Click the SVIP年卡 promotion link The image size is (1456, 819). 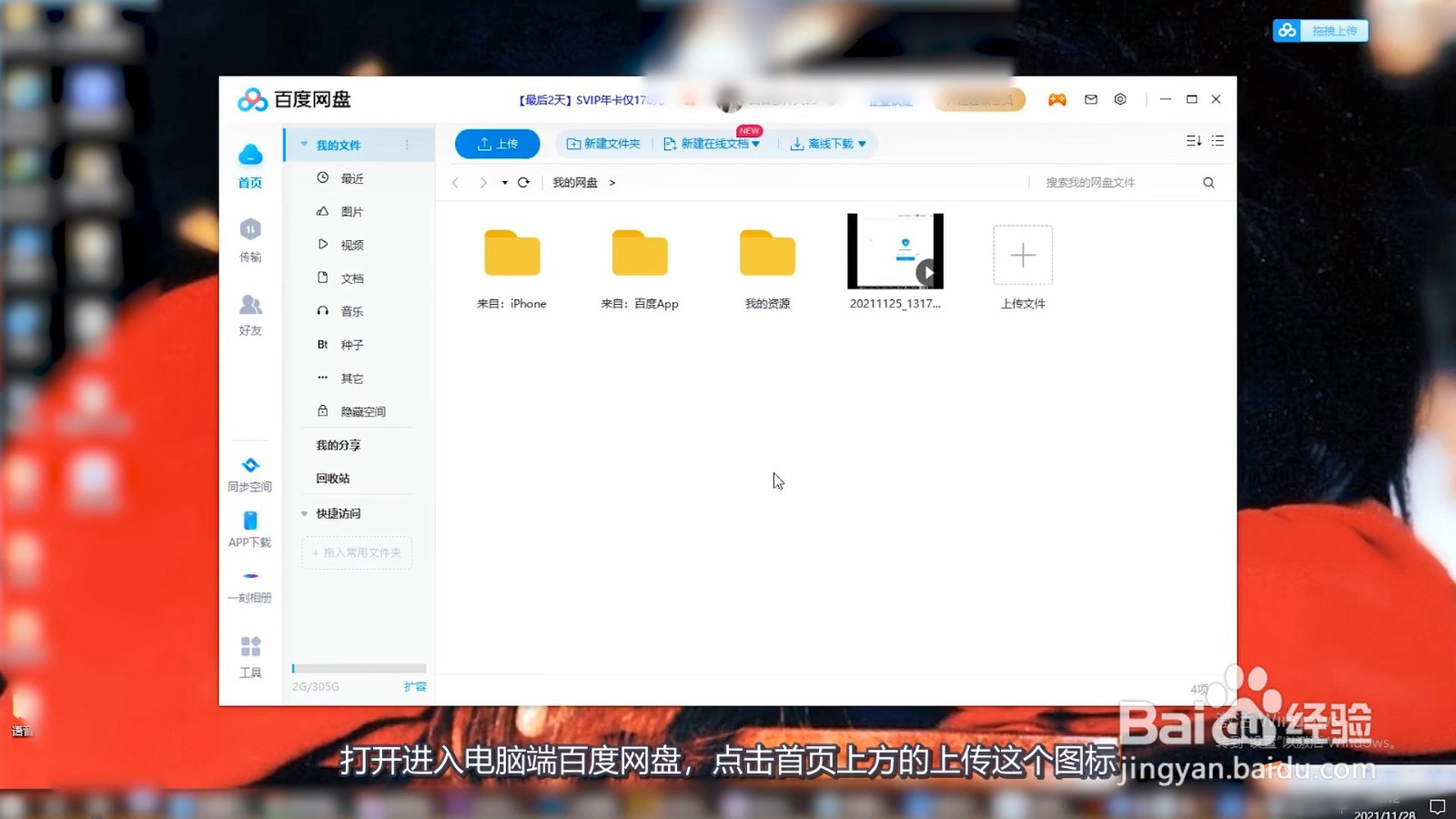[x=591, y=100]
